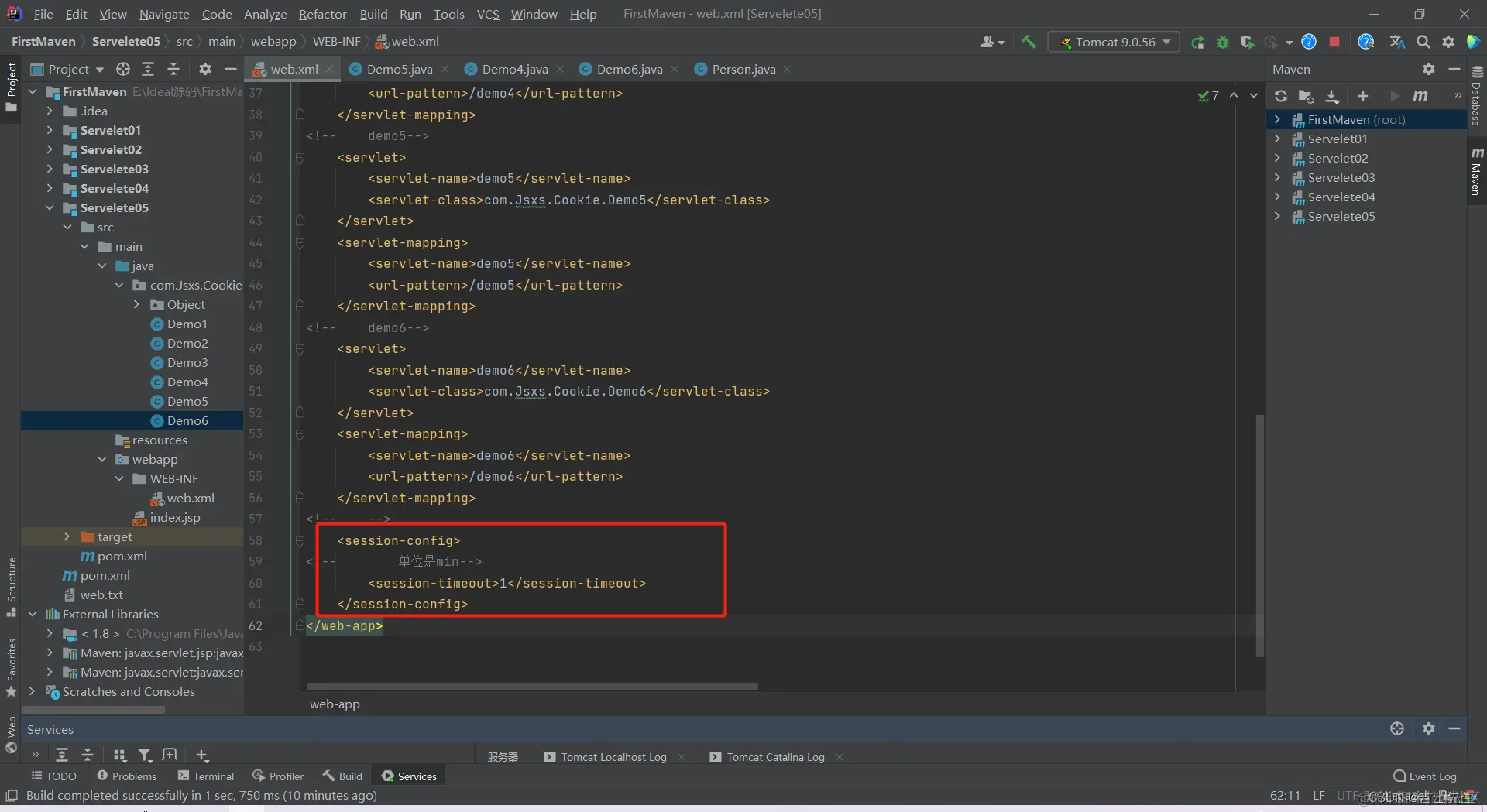The height and width of the screenshot is (812, 1487).
Task: Expand the Servelet01 module in the Project tree
Action: click(50, 130)
